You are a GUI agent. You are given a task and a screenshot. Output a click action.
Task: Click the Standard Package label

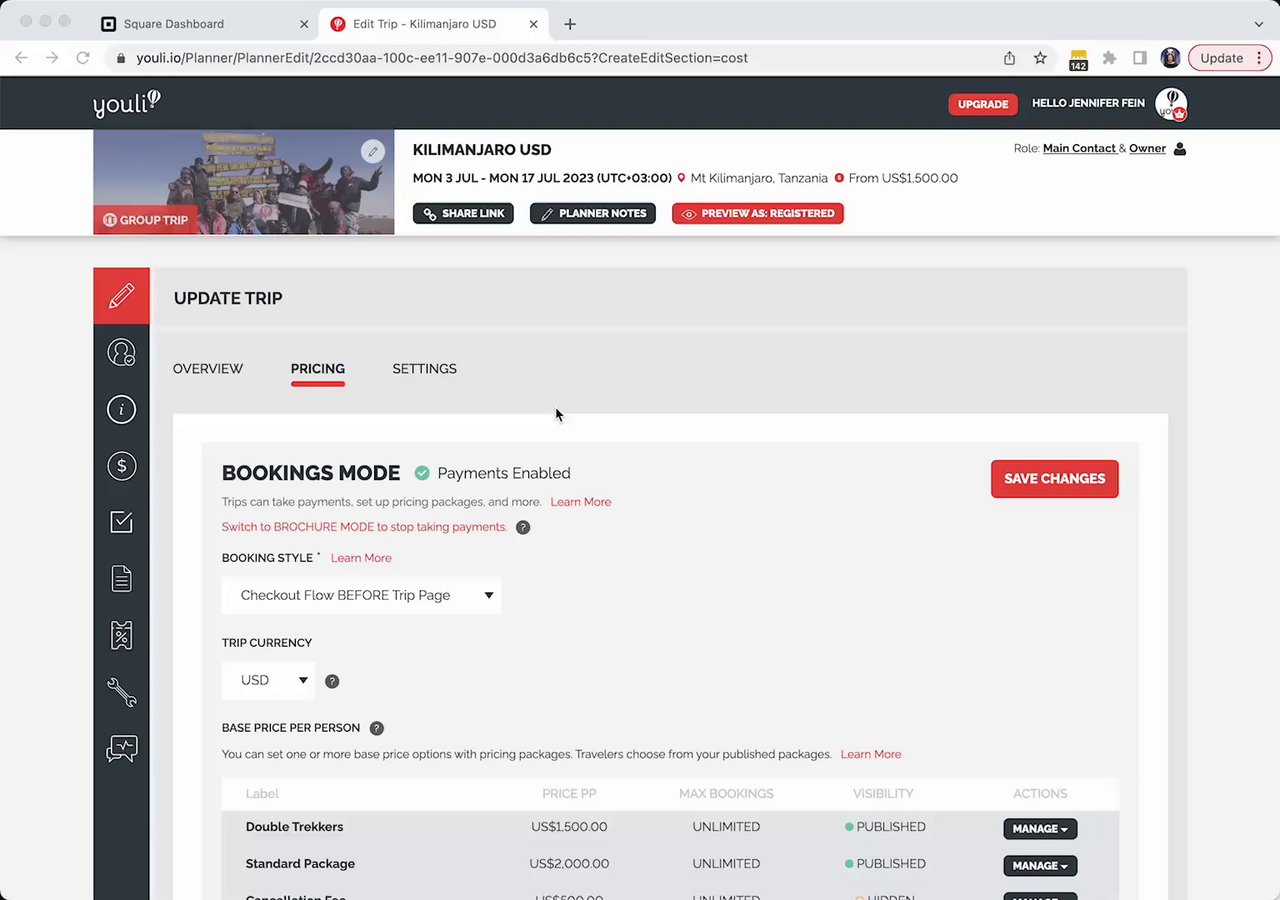(300, 864)
